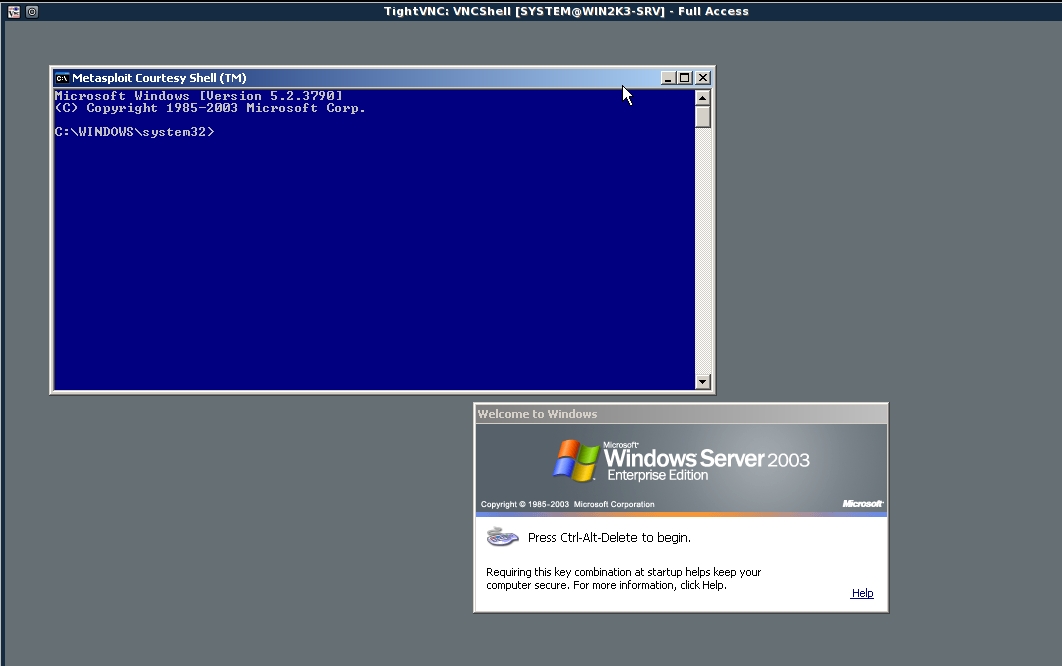
Task: Close the Metasploit Courtesy Shell window
Action: (x=703, y=78)
